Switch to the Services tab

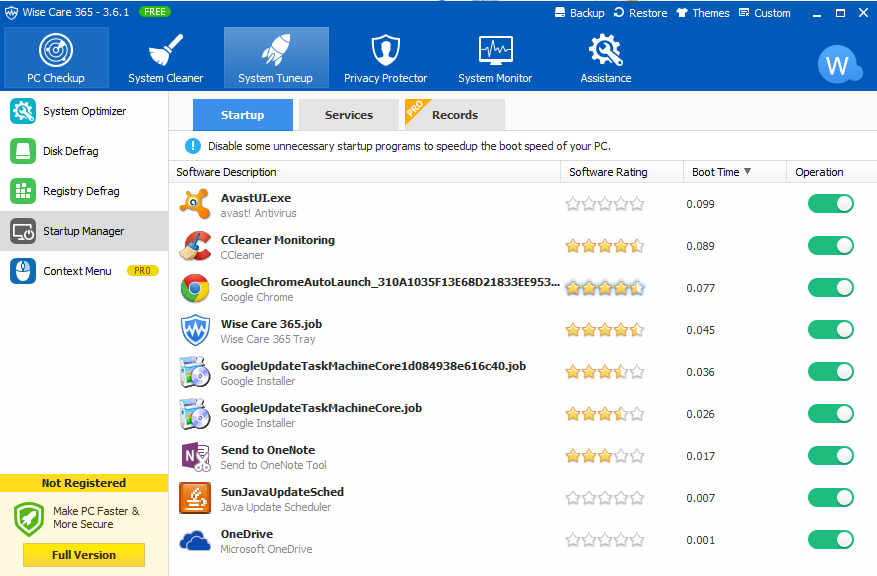pos(348,115)
